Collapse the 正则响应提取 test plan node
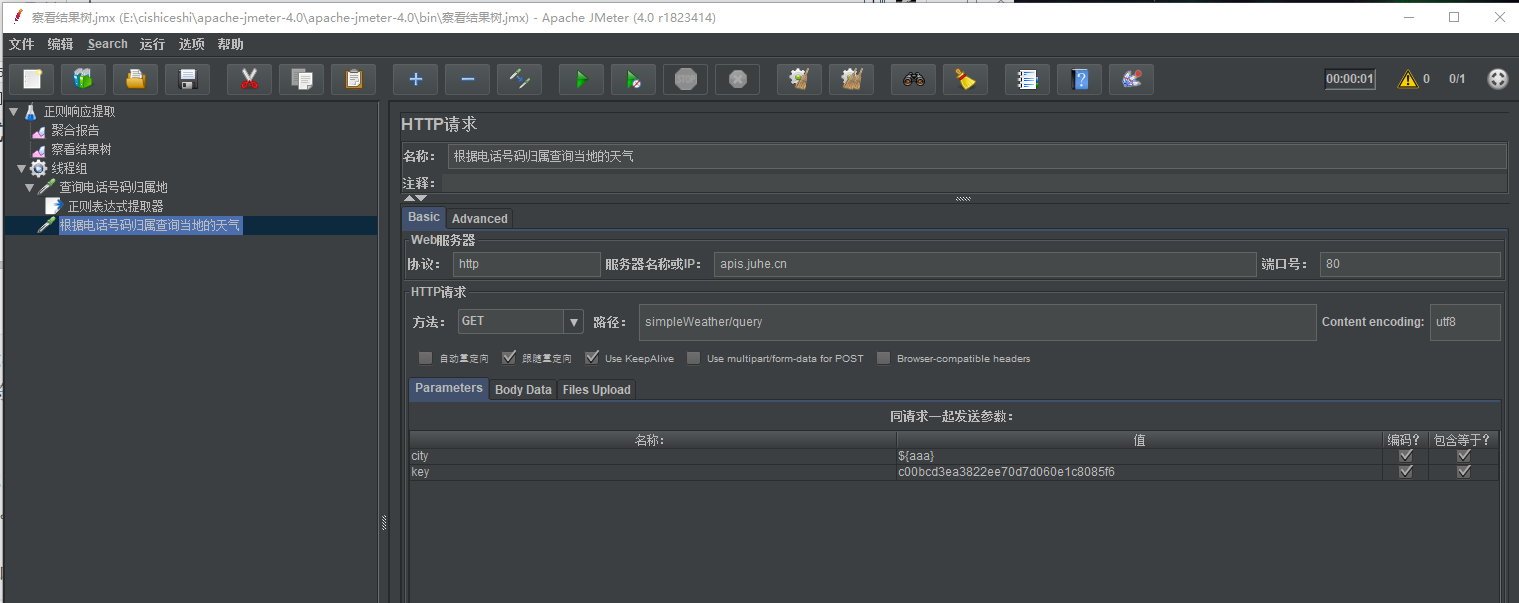Viewport: 1519px width, 603px height. [13, 111]
